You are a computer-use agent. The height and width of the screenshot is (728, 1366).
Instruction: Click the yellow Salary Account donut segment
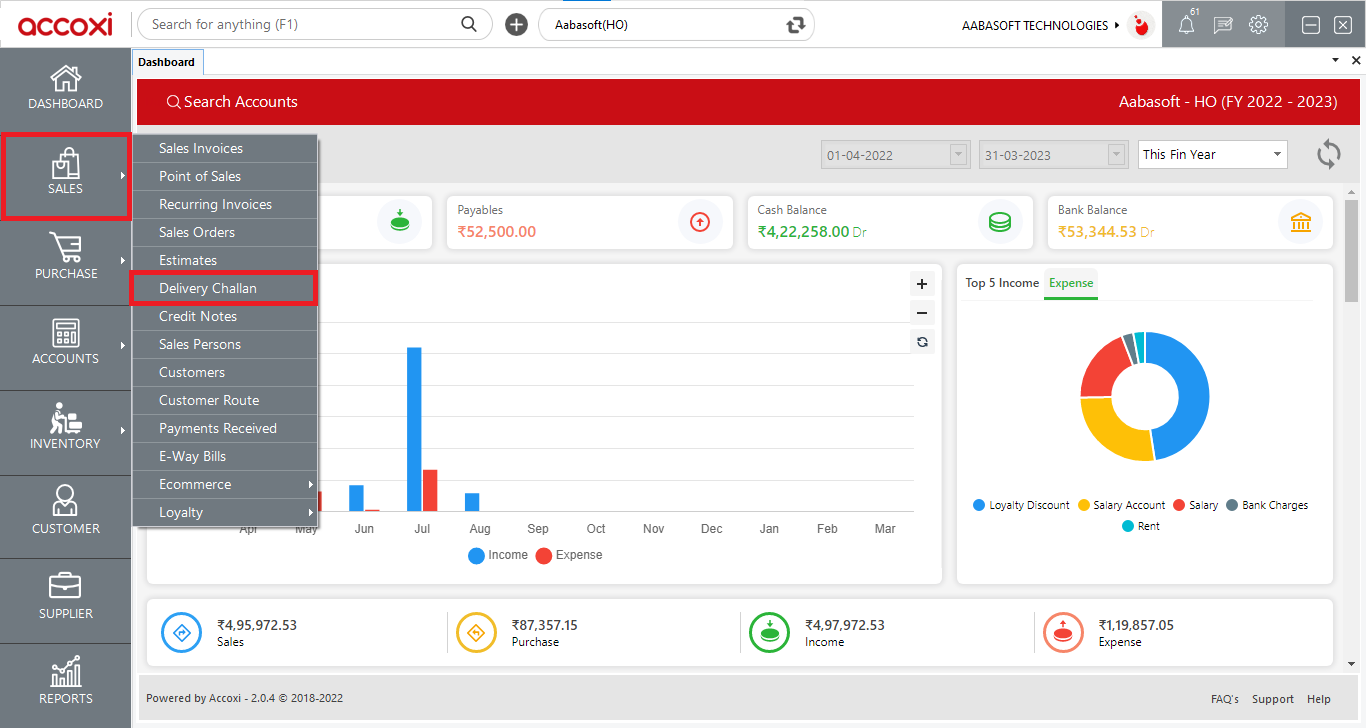click(1110, 432)
